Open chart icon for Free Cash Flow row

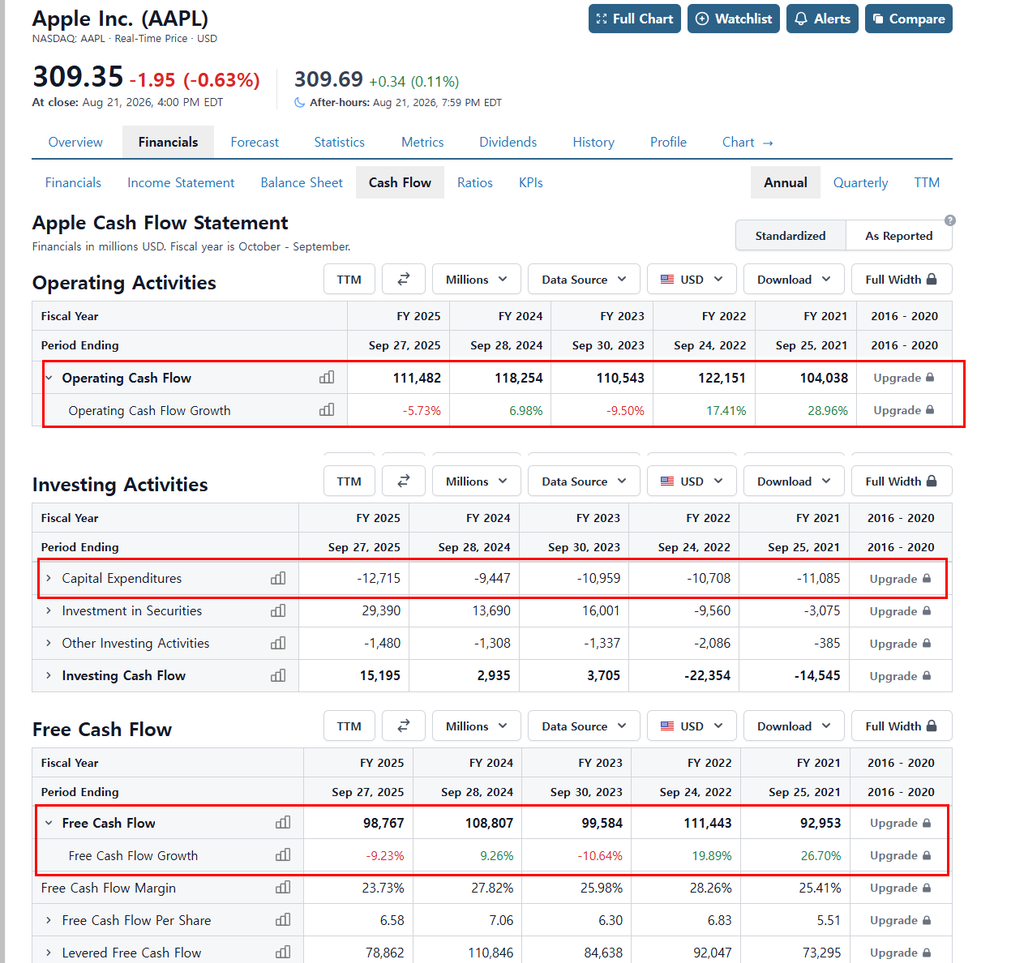[283, 823]
